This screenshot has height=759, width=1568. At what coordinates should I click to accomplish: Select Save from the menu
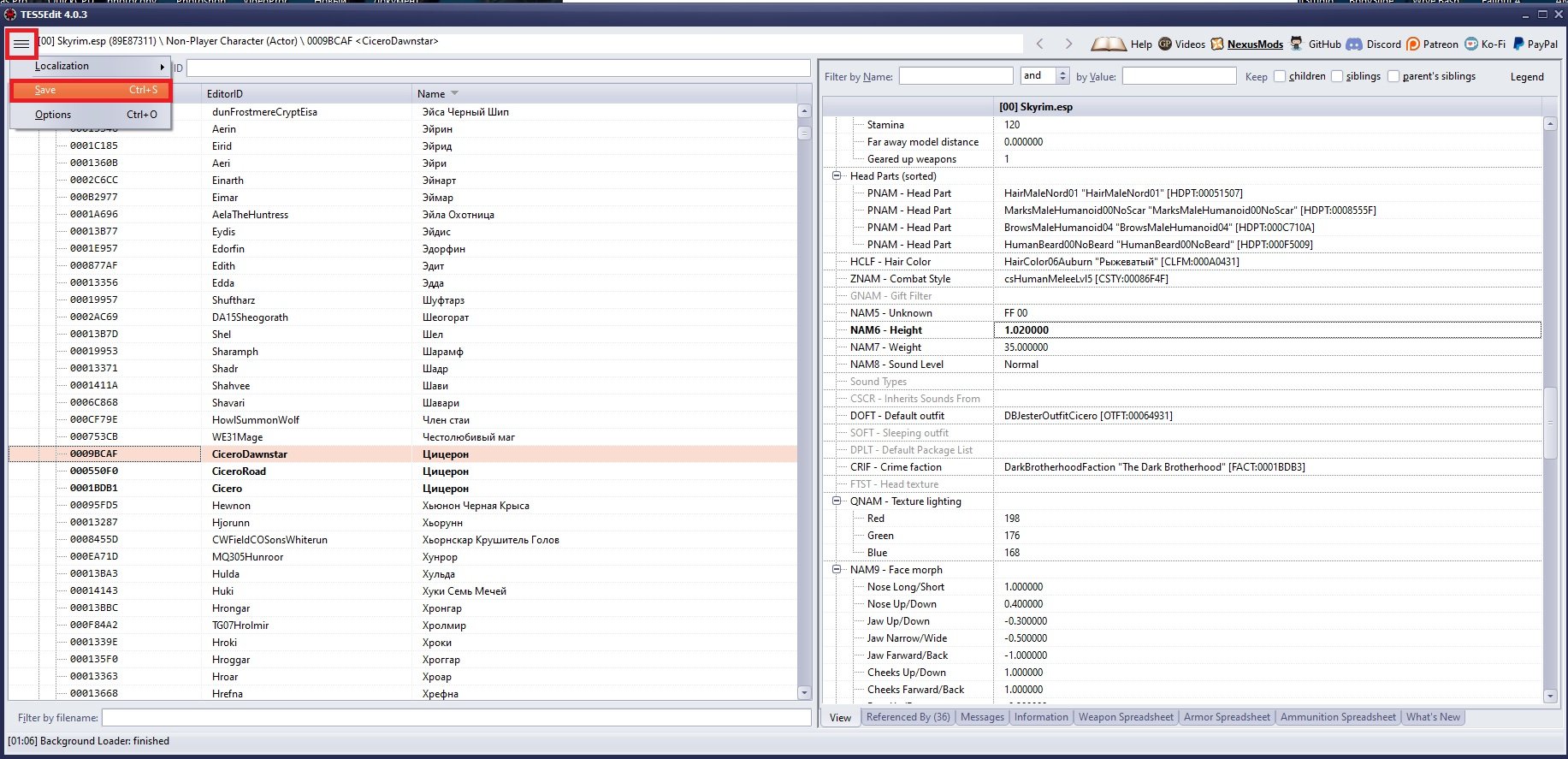[x=90, y=90]
